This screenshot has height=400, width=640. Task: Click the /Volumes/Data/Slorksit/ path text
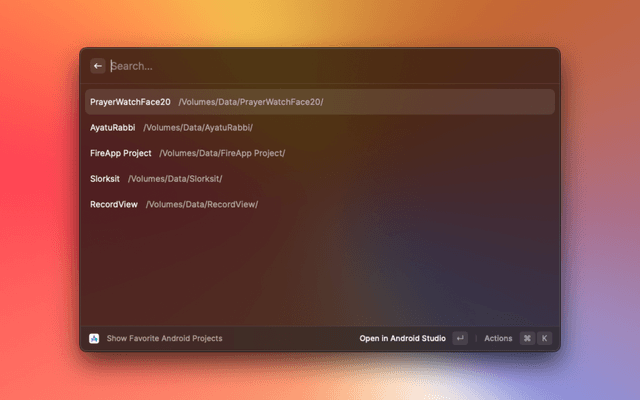point(175,179)
